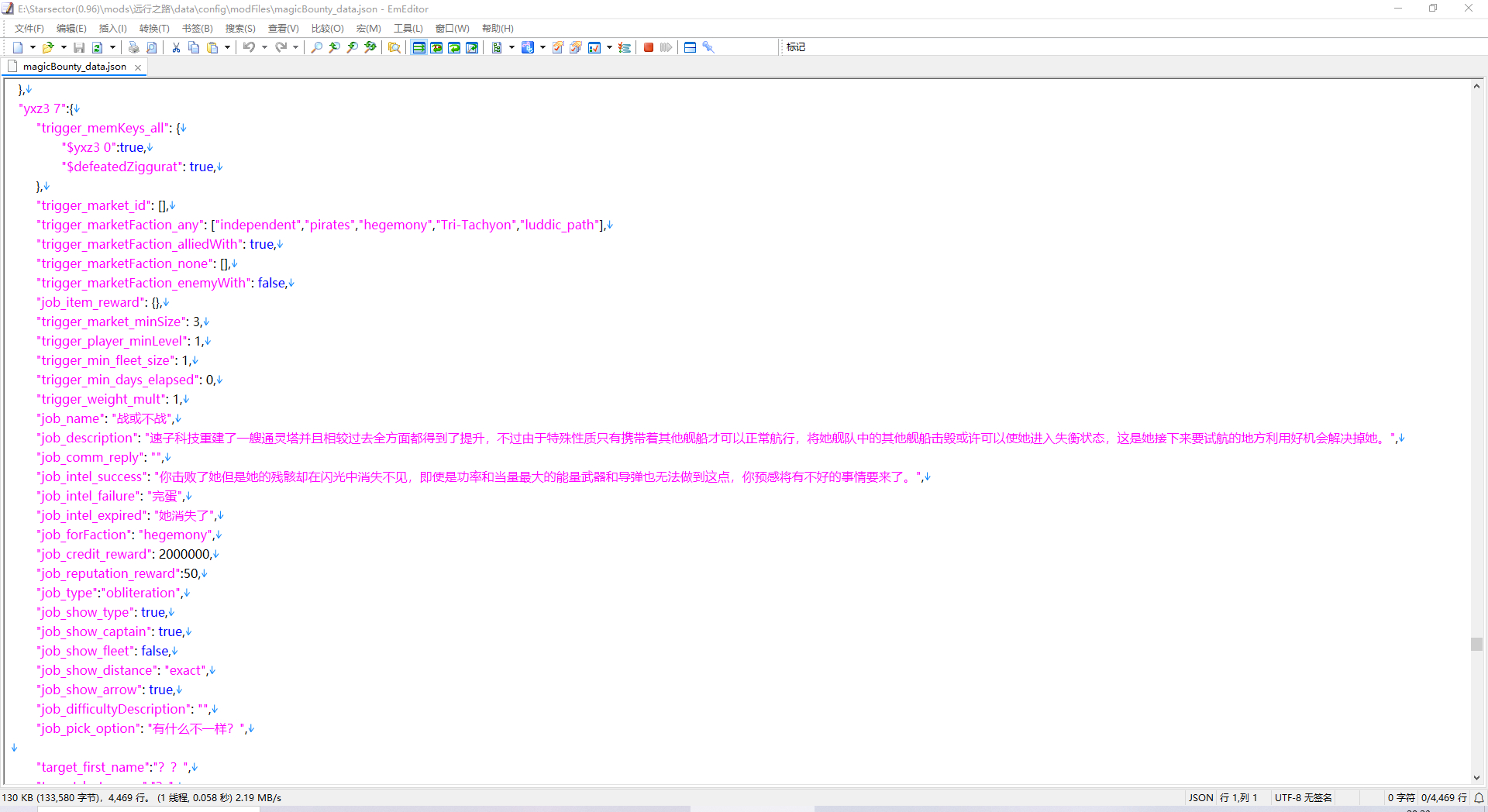Image resolution: width=1488 pixels, height=812 pixels.
Task: Switch to the magicBounty_data.json tab
Action: point(74,67)
